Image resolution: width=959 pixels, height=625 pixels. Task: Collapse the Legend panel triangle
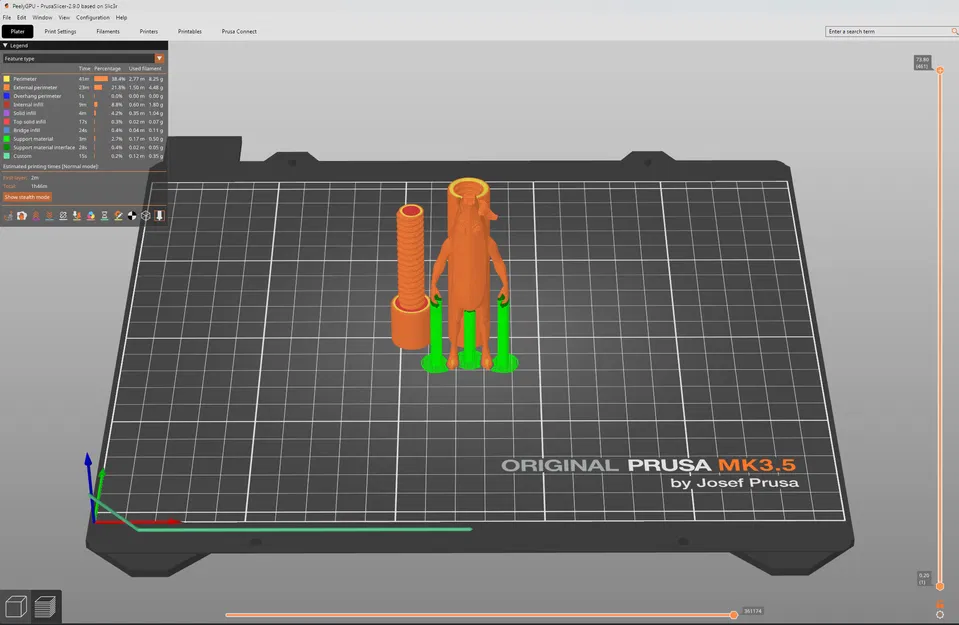click(x=6, y=45)
